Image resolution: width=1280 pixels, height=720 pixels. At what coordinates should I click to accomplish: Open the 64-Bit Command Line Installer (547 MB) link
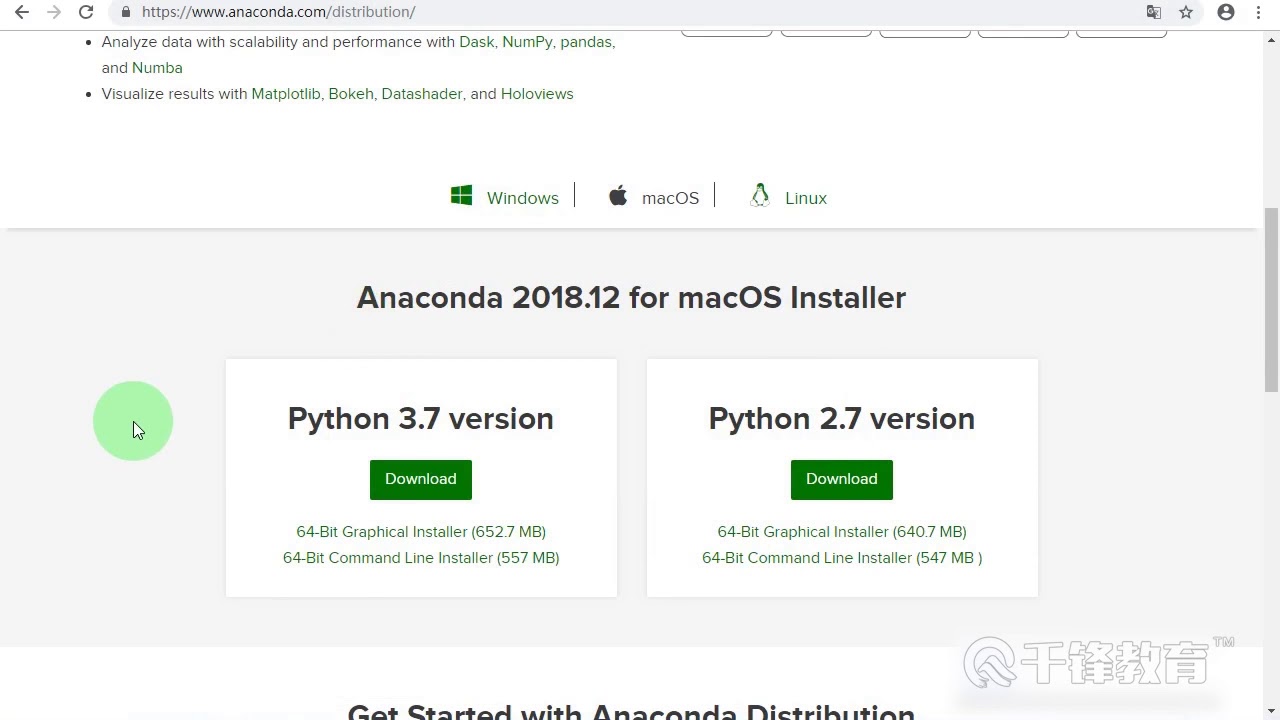click(x=841, y=558)
